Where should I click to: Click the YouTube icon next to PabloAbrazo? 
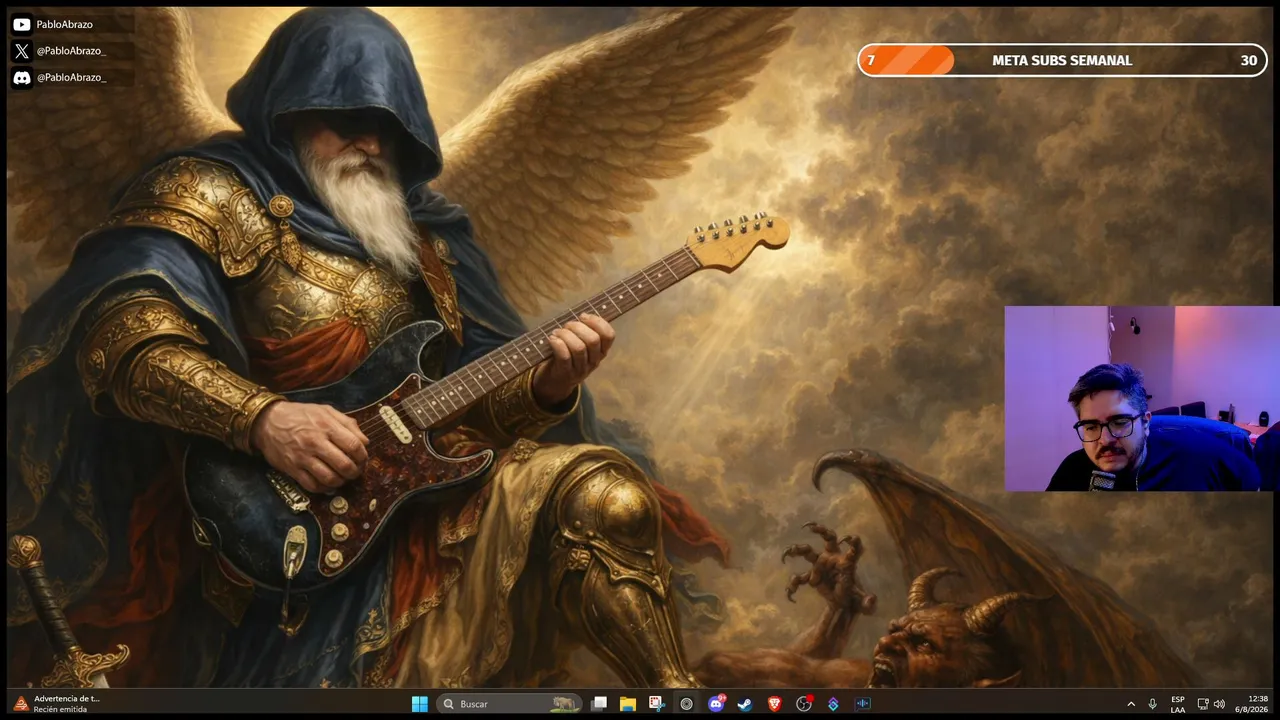coord(21,24)
